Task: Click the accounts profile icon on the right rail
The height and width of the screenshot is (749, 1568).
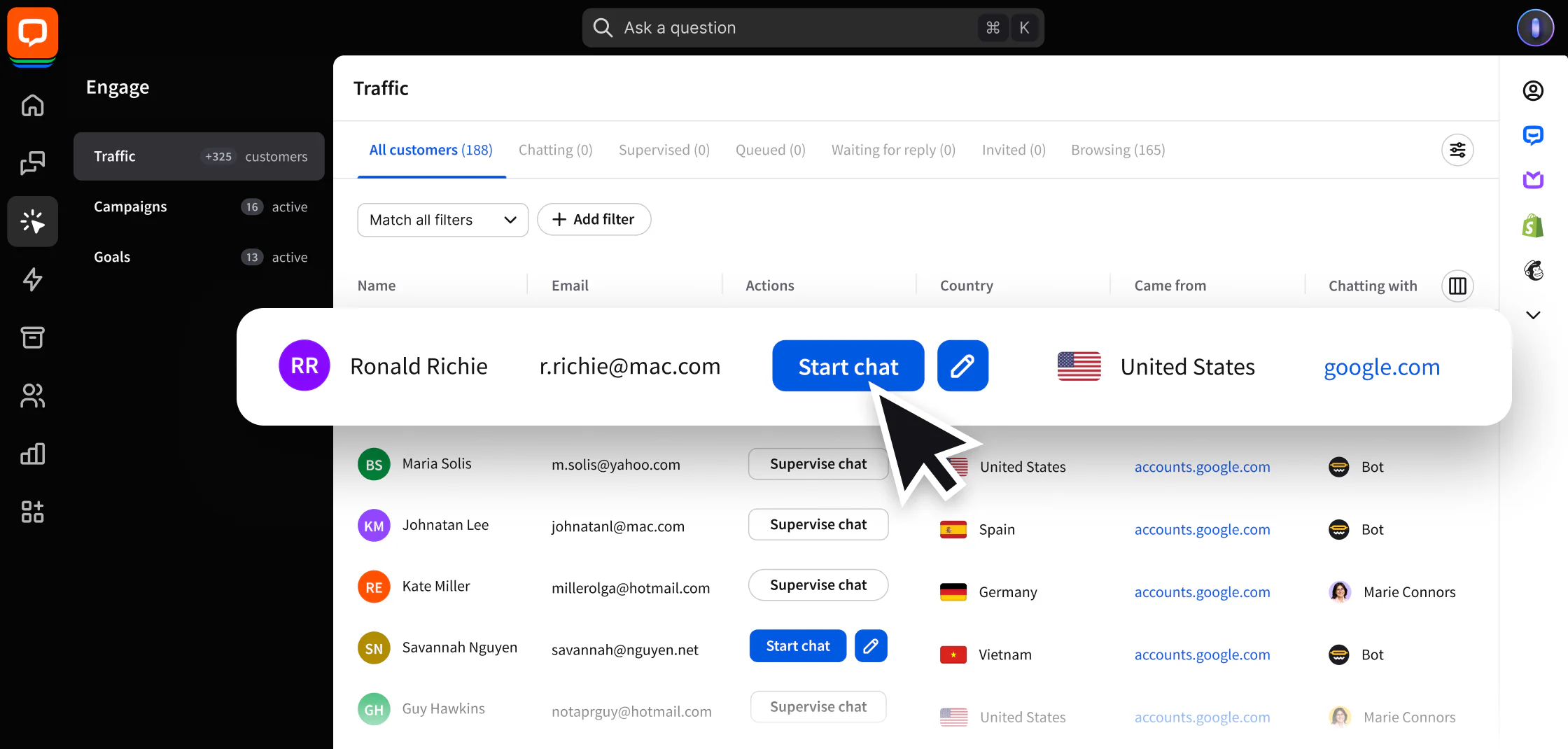Action: [x=1533, y=90]
